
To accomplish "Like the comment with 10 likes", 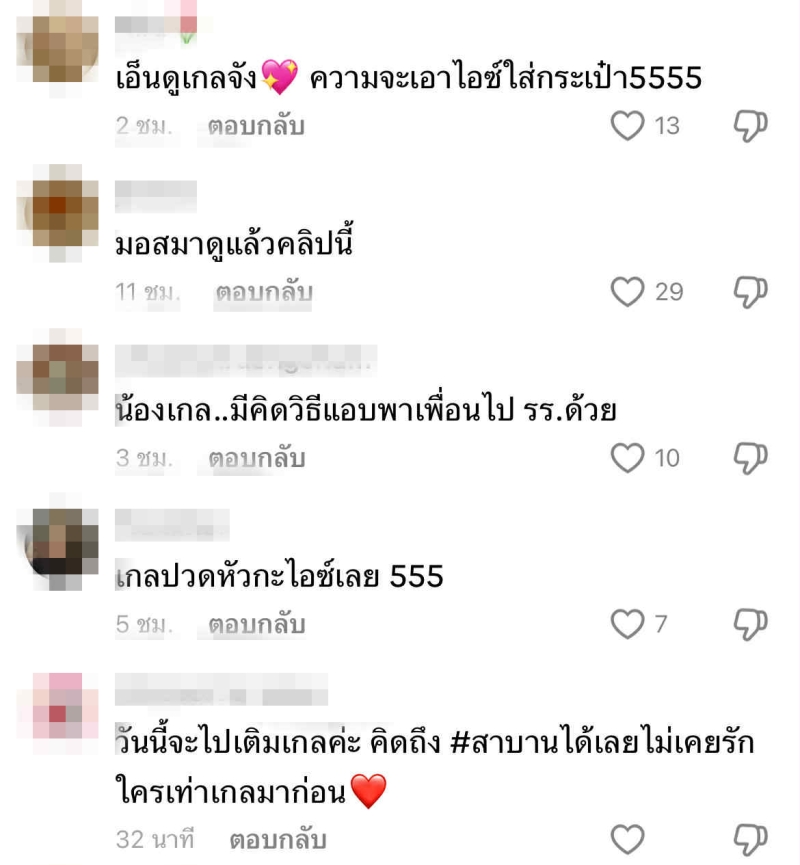I will point(627,458).
